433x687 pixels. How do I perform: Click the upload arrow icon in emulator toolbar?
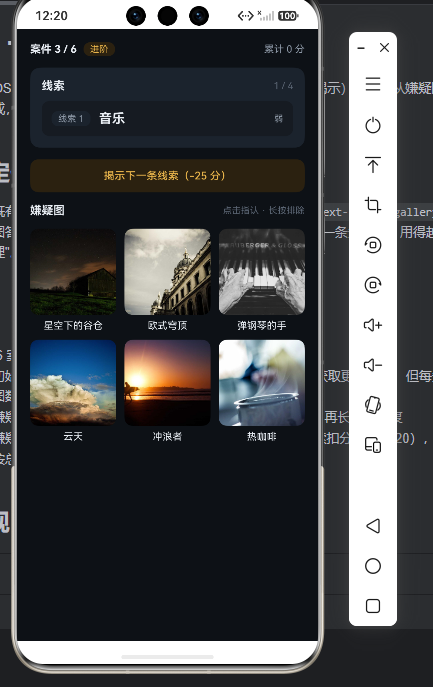pos(373,165)
